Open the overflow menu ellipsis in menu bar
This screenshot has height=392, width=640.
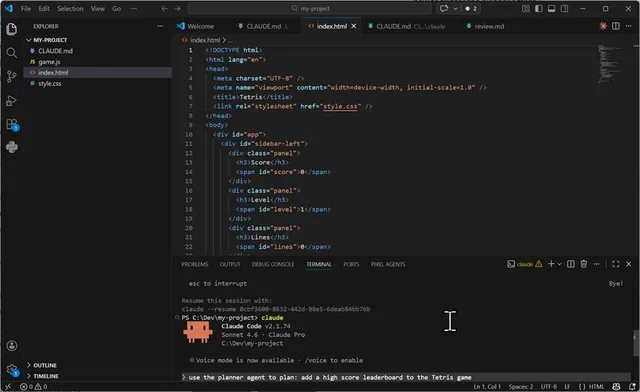tap(134, 9)
